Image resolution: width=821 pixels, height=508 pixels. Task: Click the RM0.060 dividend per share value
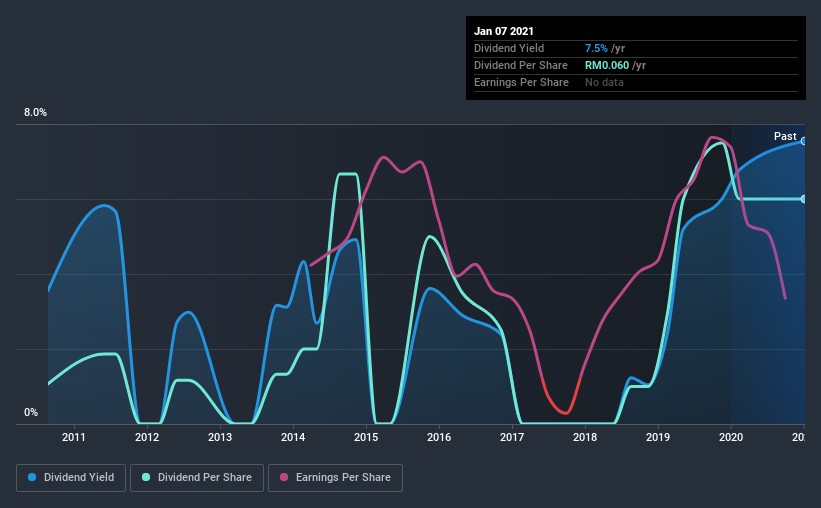point(607,65)
